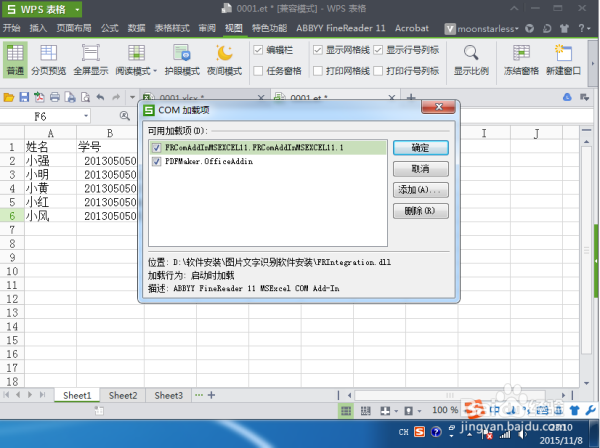
Task: Click the blue help icon in taskbar
Action: (x=436, y=432)
